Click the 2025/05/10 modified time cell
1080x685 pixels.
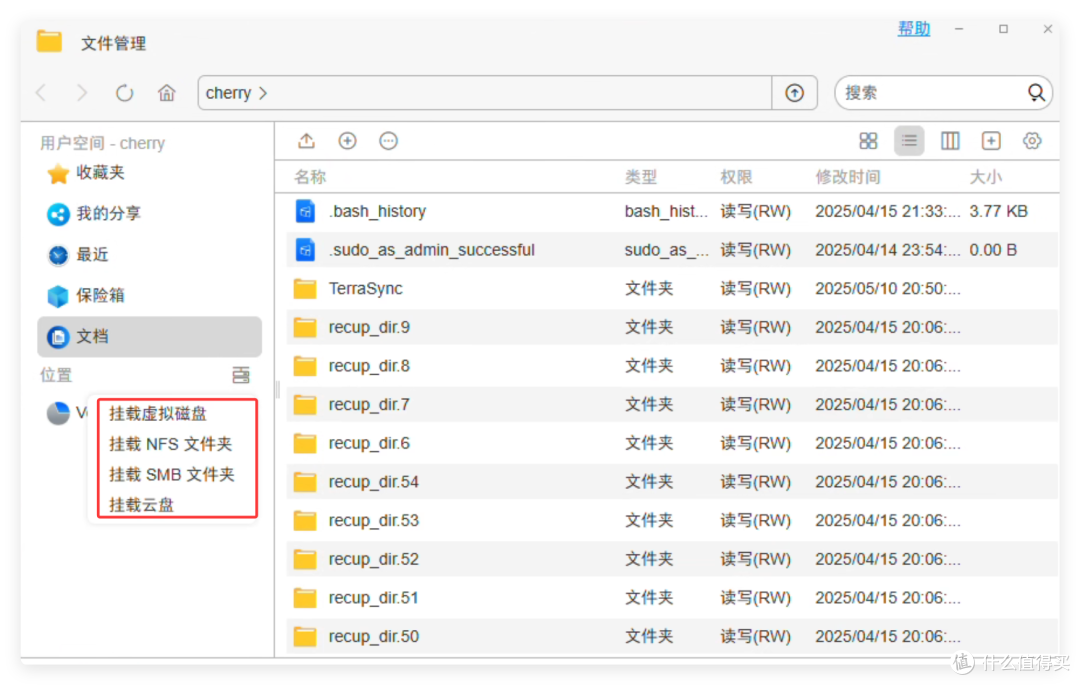[x=888, y=288]
